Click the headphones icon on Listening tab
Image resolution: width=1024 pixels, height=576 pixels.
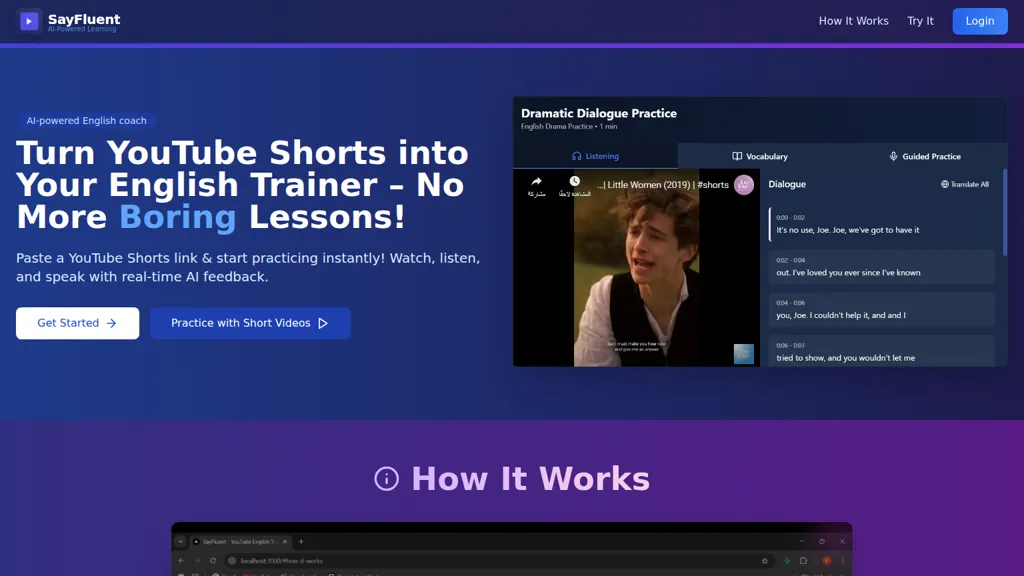coord(576,156)
